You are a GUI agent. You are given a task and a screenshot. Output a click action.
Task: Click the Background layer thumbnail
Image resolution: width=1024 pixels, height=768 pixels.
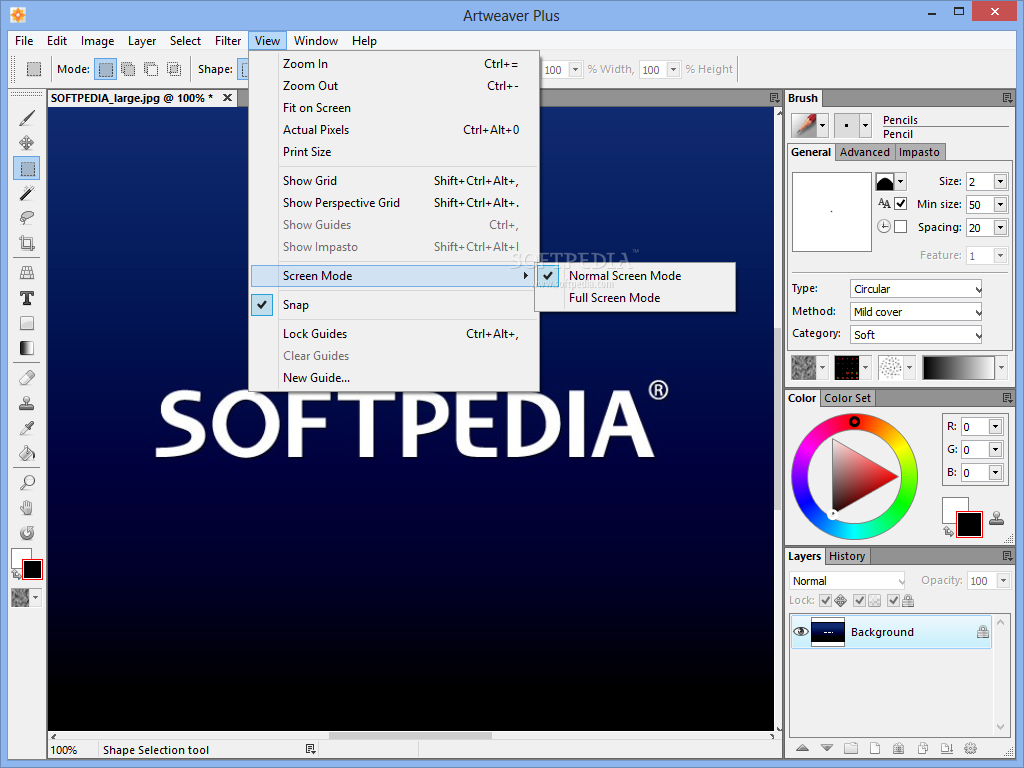[827, 632]
